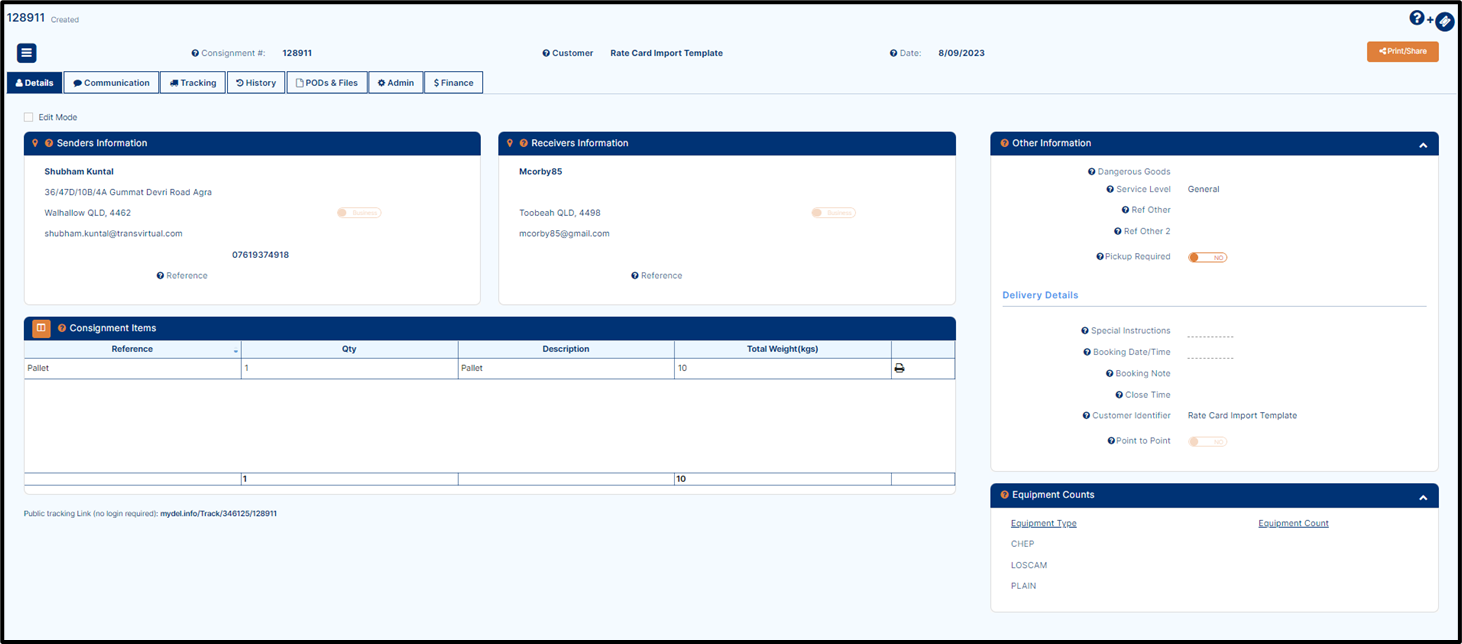Select the LOSCAM equipment row

pos(1029,565)
